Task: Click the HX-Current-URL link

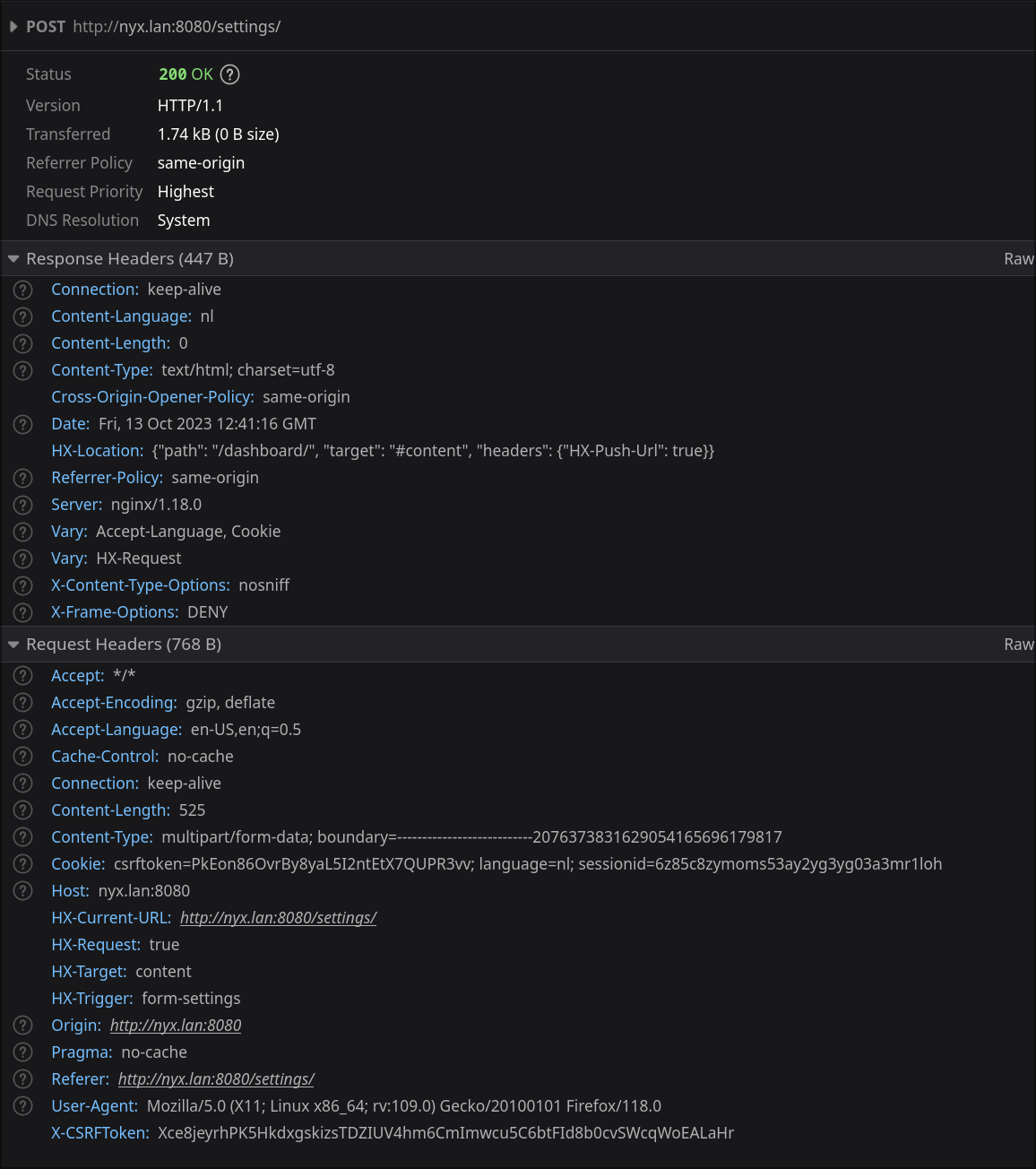Action: 278,917
